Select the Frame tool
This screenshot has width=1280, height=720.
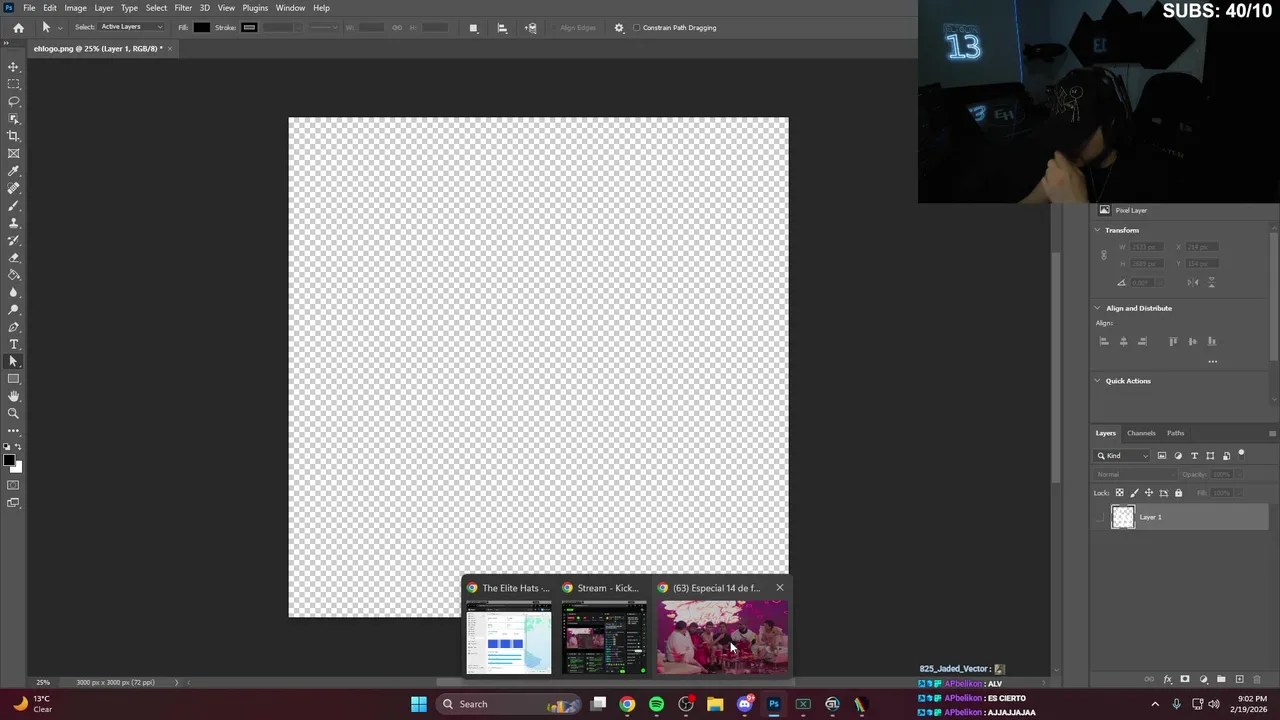(x=14, y=153)
